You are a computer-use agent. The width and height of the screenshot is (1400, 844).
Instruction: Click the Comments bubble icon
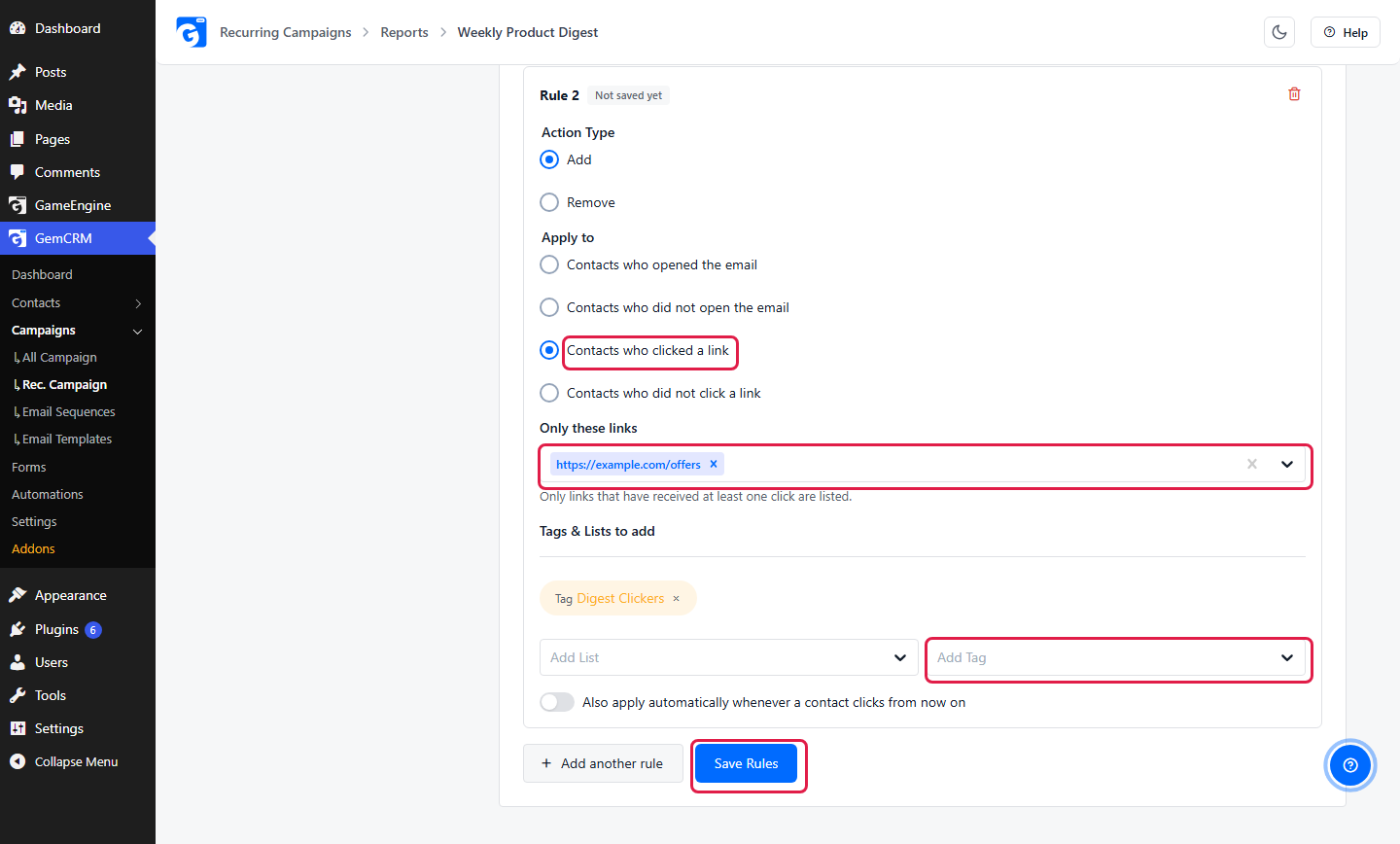17,172
